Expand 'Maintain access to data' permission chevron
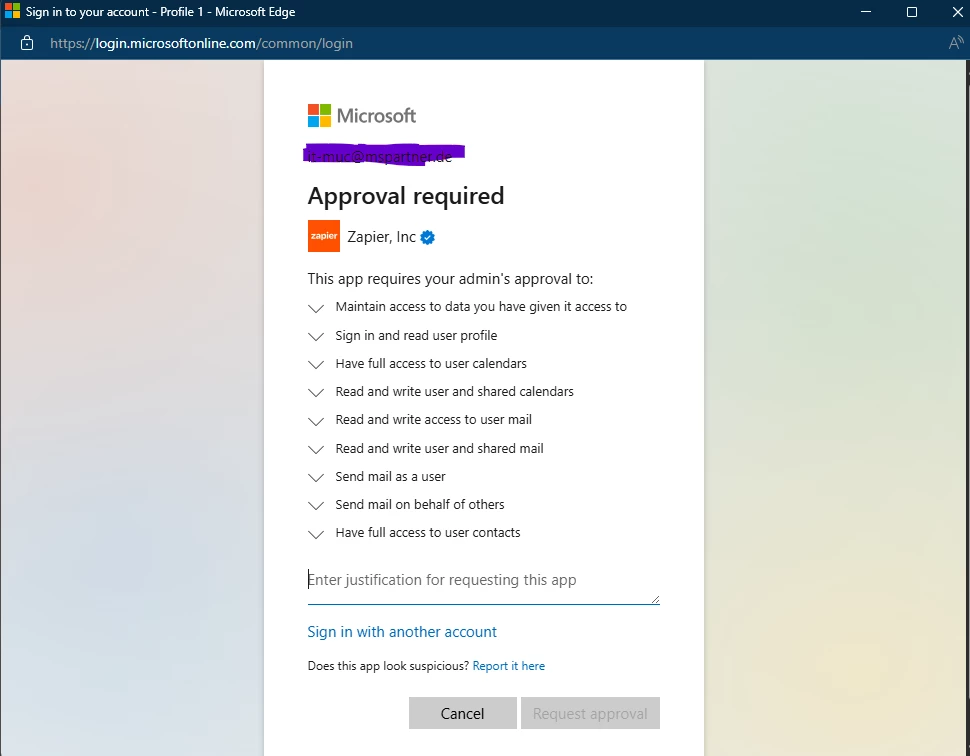The height and width of the screenshot is (756, 970). pos(316,308)
